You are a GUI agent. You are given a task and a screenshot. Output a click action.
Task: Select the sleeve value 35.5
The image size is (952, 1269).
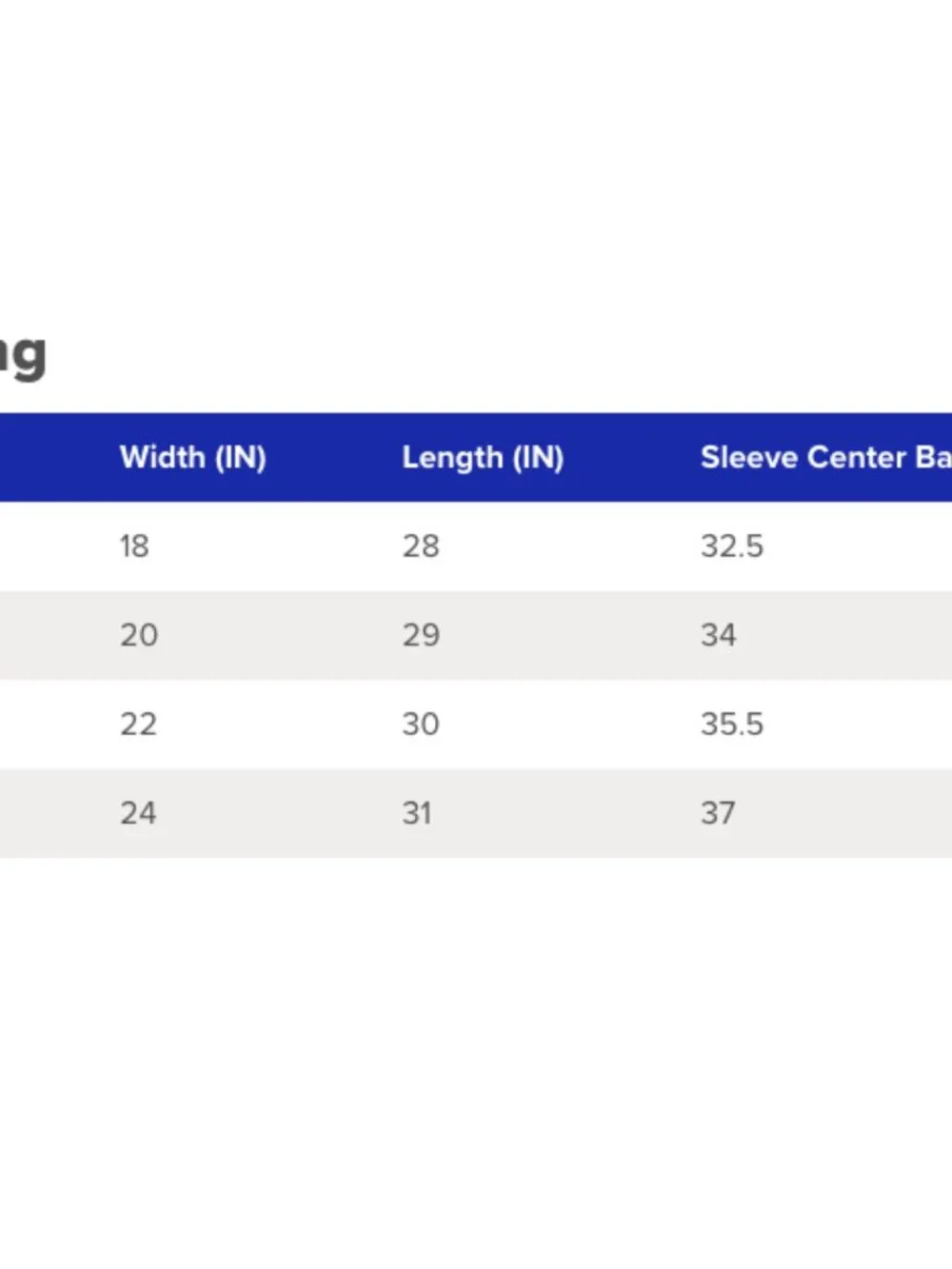click(732, 724)
